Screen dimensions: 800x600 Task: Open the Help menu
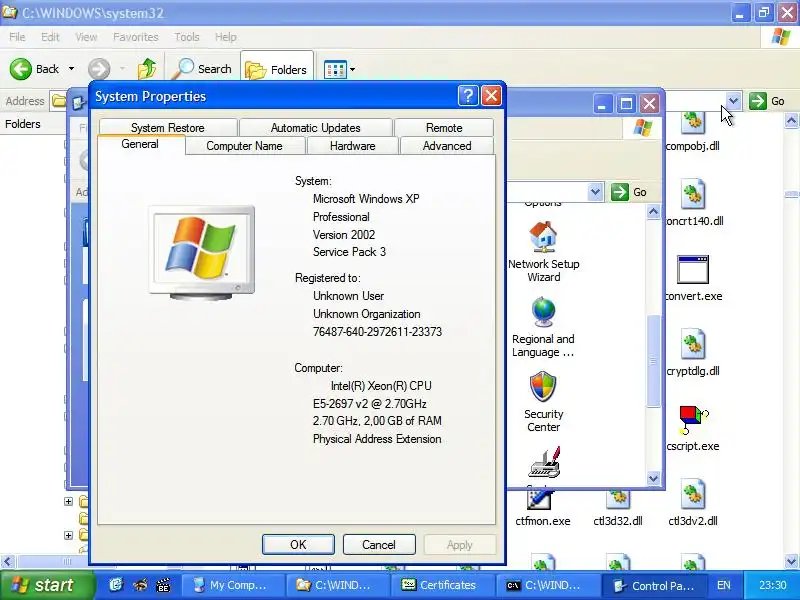pyautogui.click(x=225, y=37)
